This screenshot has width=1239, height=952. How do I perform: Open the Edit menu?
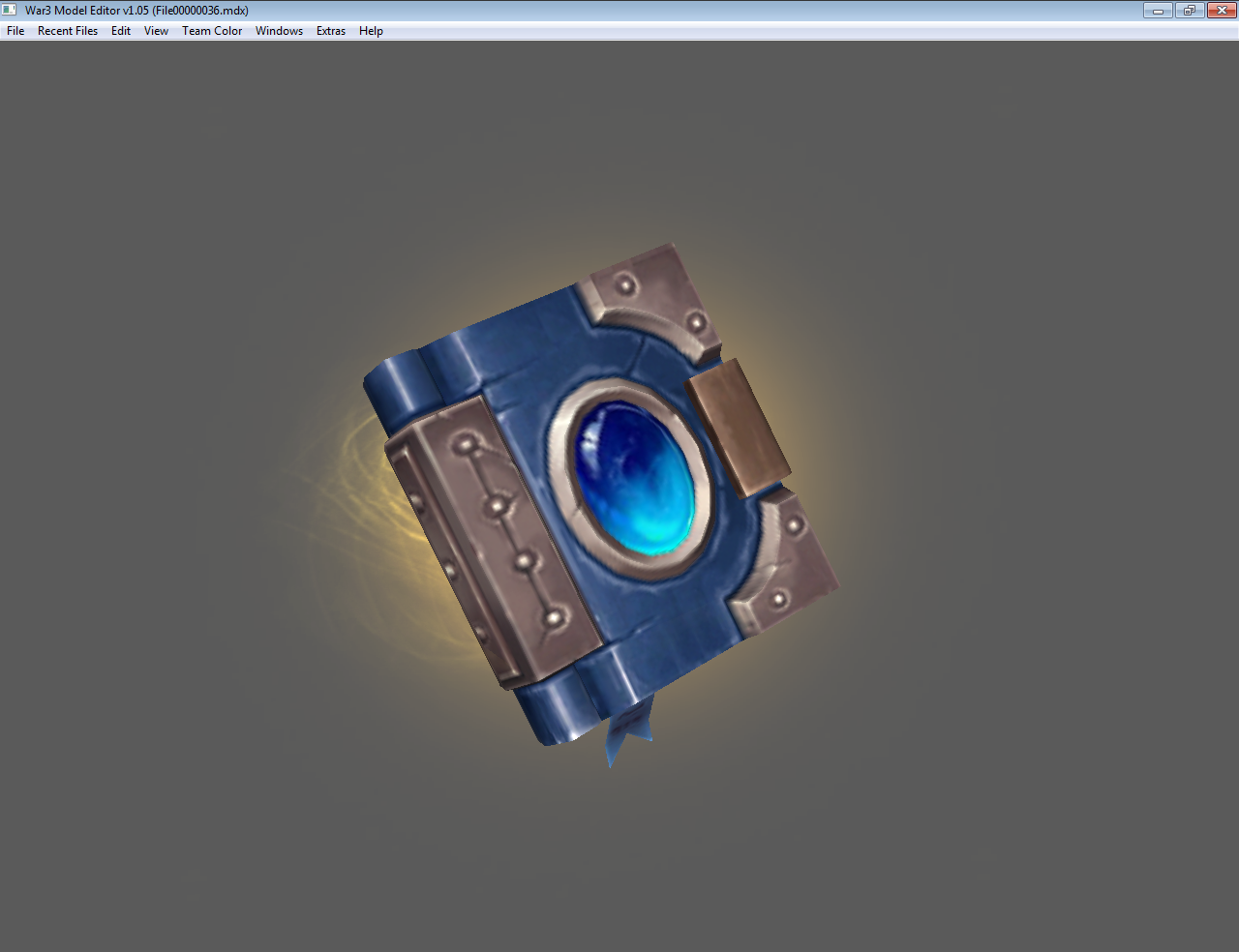[121, 31]
